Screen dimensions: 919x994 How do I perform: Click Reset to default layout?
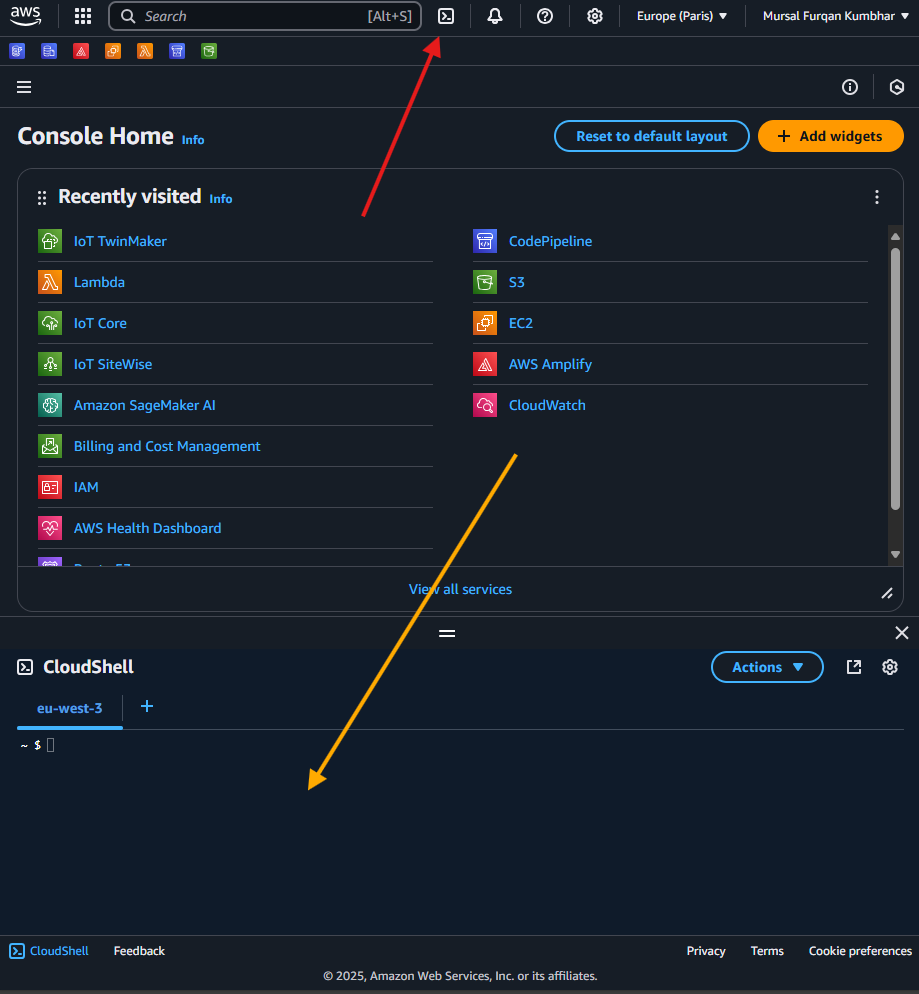point(652,136)
